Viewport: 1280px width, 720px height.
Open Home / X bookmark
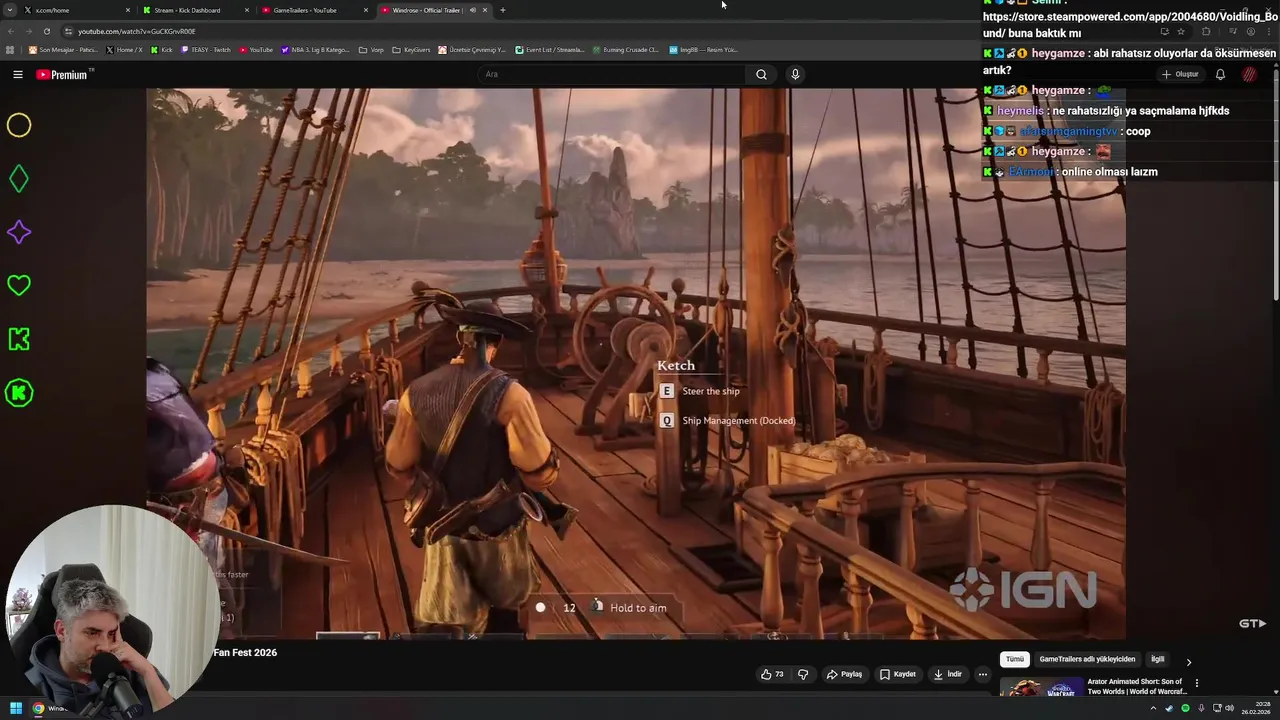(124, 49)
